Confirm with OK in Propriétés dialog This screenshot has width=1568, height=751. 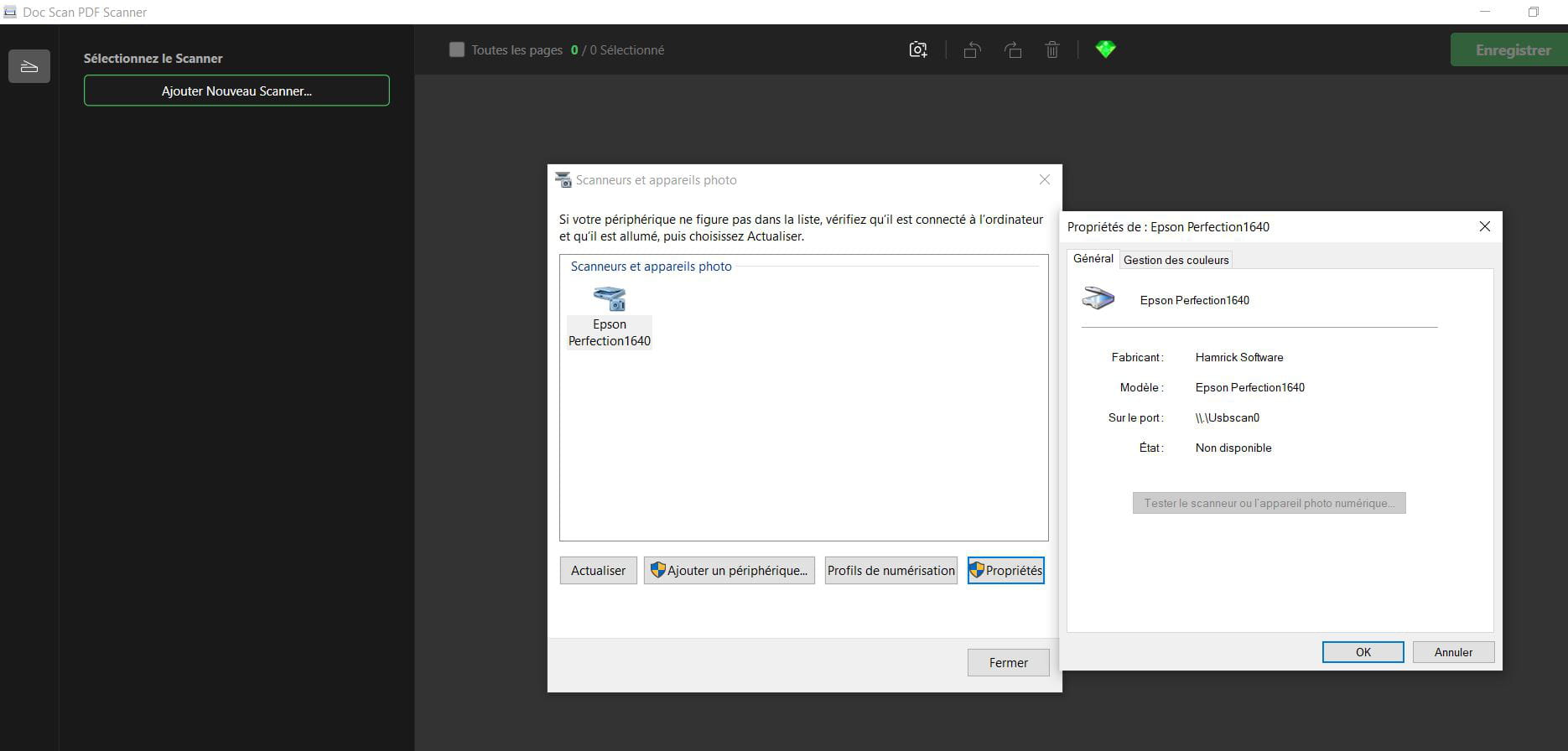pyautogui.click(x=1363, y=652)
